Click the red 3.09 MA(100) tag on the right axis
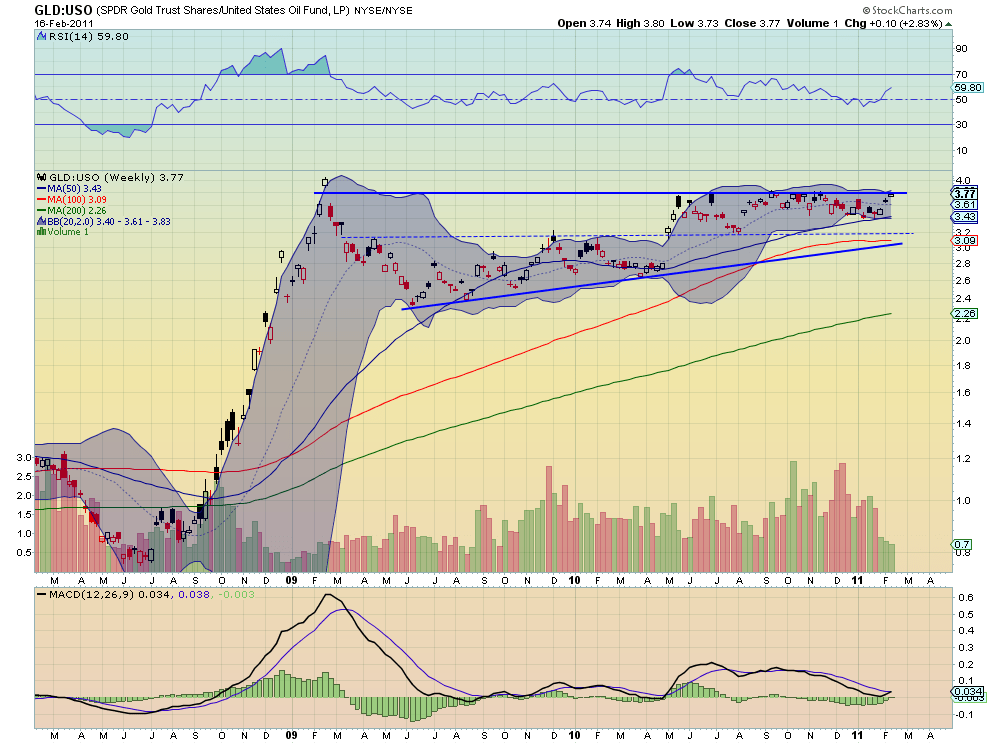This screenshot has height=744, width=990. pos(965,241)
